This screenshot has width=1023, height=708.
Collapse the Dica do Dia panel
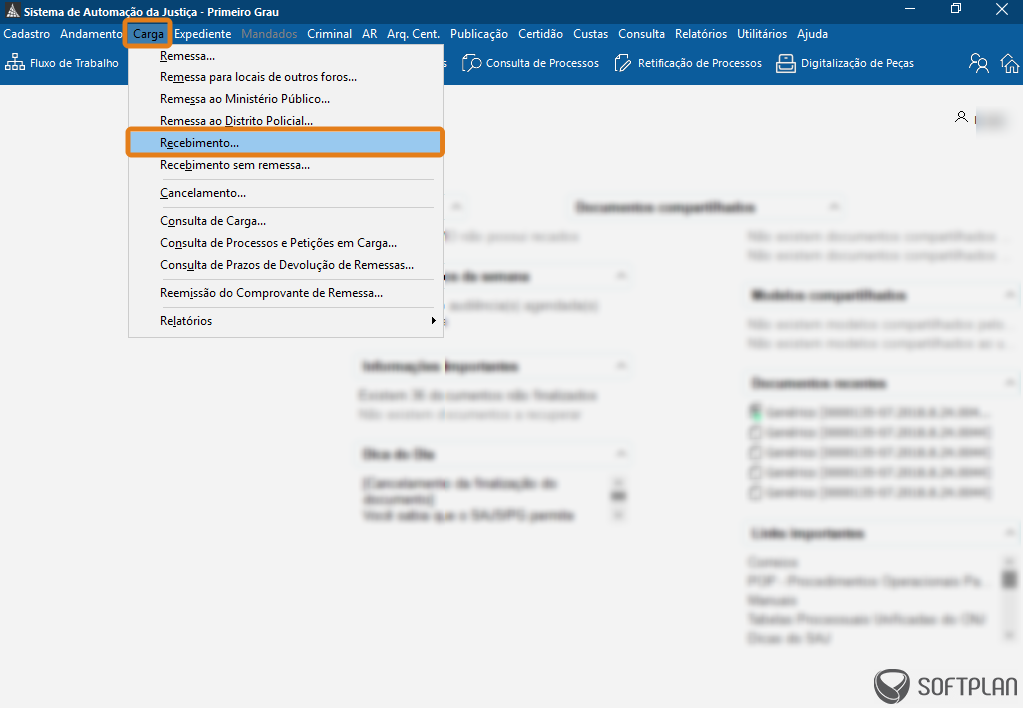click(621, 454)
